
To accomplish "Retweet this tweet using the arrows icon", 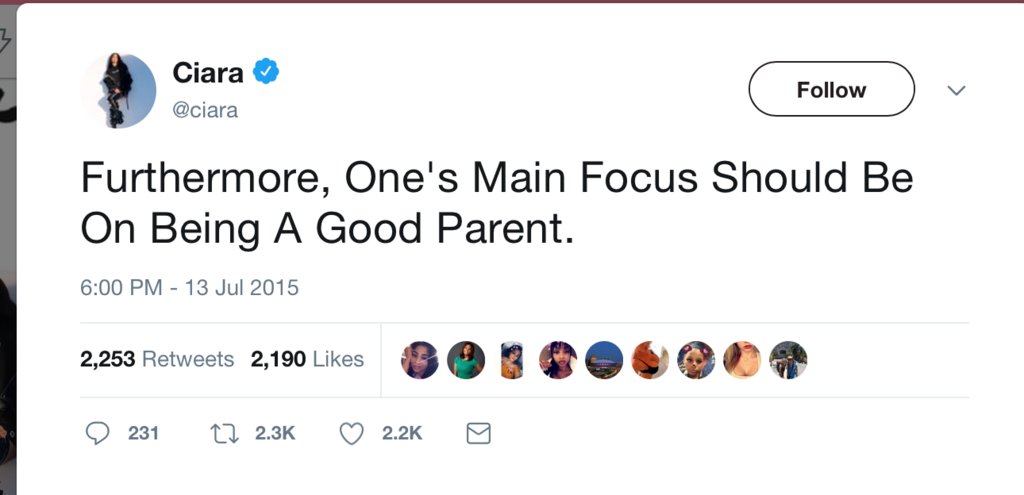I will pos(223,433).
